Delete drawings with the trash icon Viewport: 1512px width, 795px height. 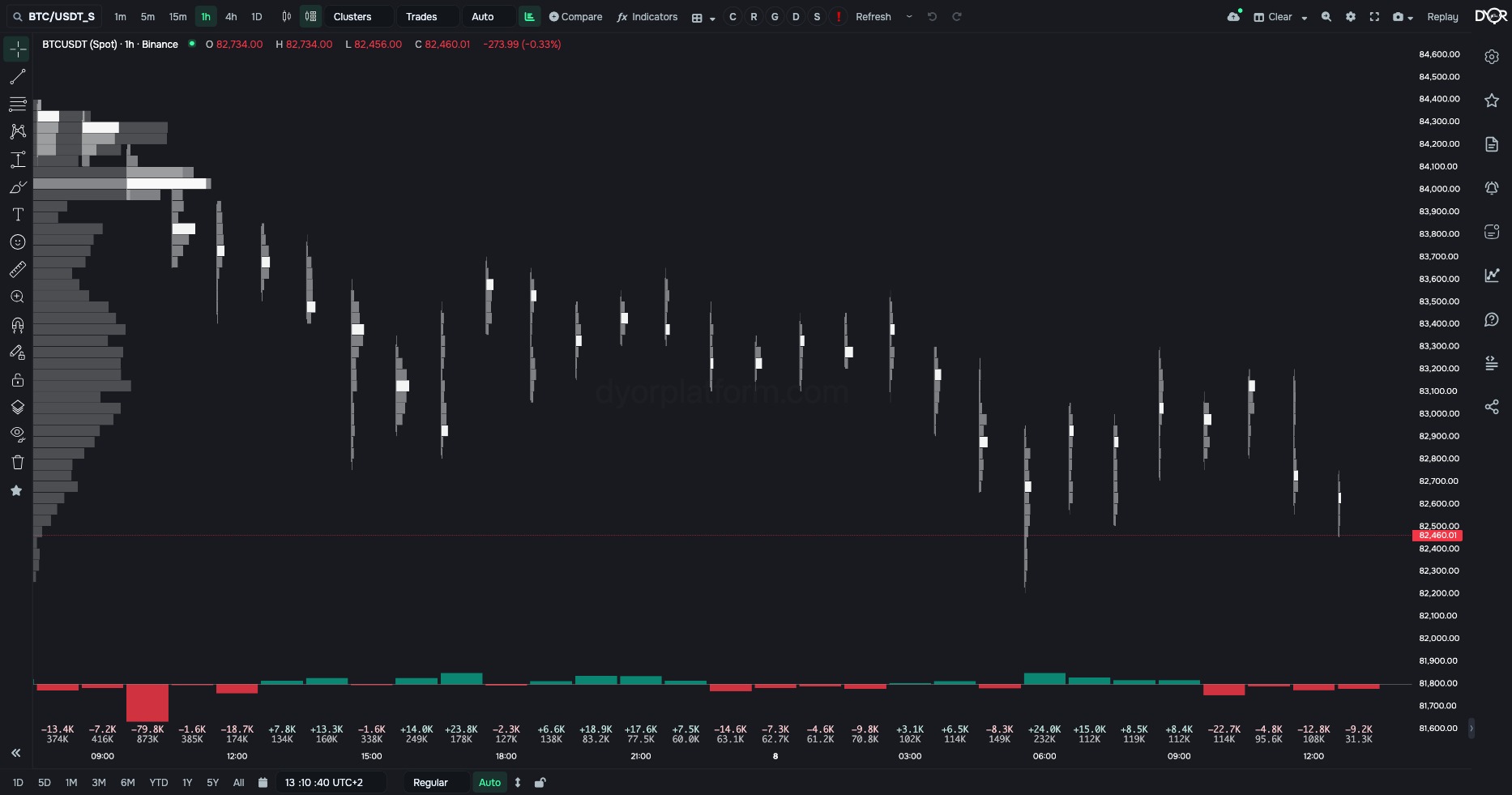[x=18, y=463]
